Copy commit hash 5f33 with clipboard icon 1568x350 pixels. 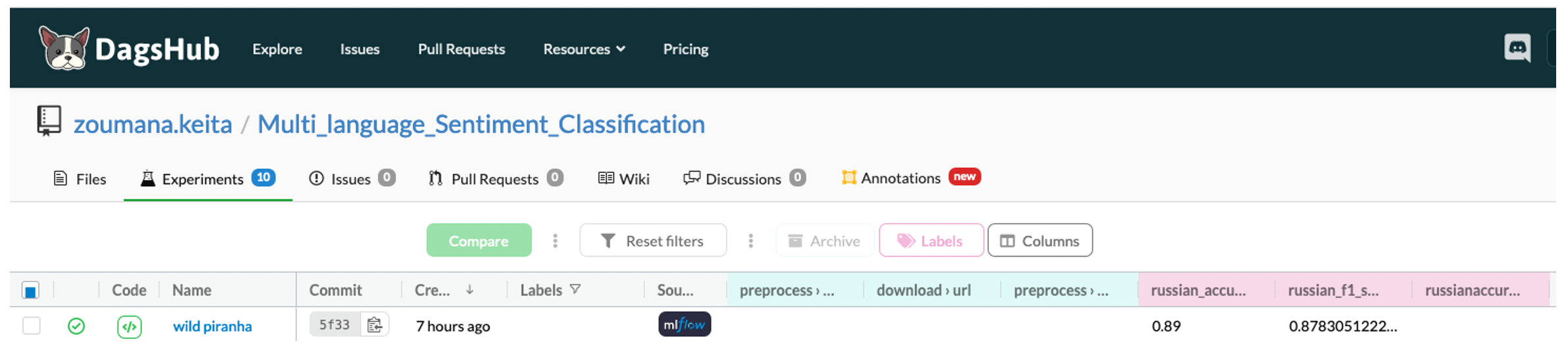coord(375,325)
